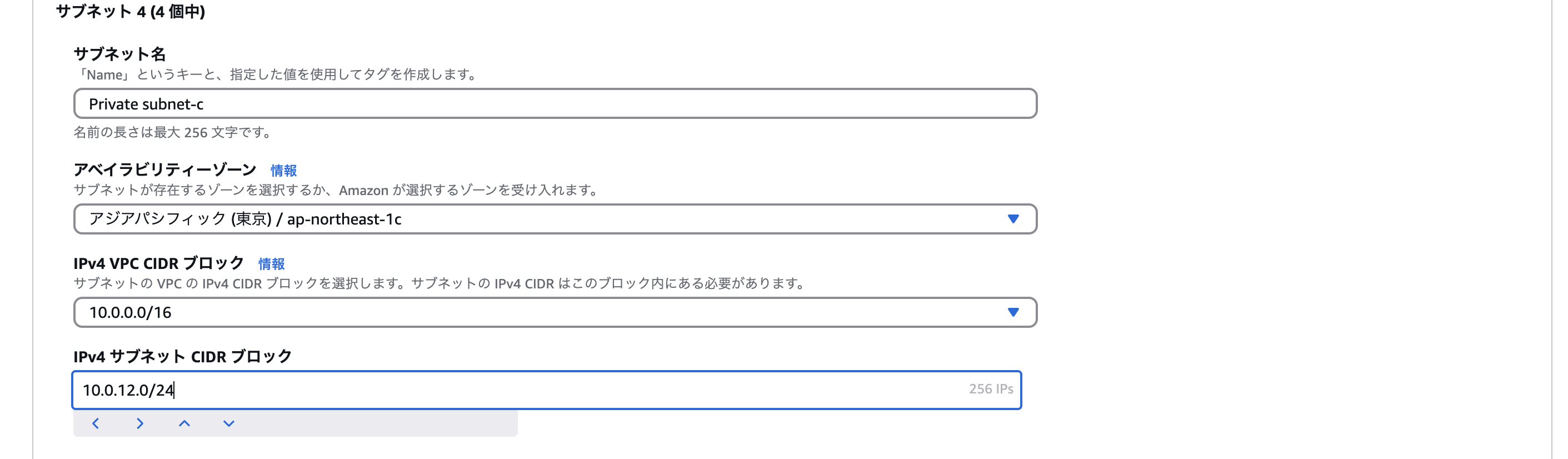Open the 10.0.0.0/16 VPC CIDR block dropdown
This screenshot has height=459, width=1568.
(548, 312)
